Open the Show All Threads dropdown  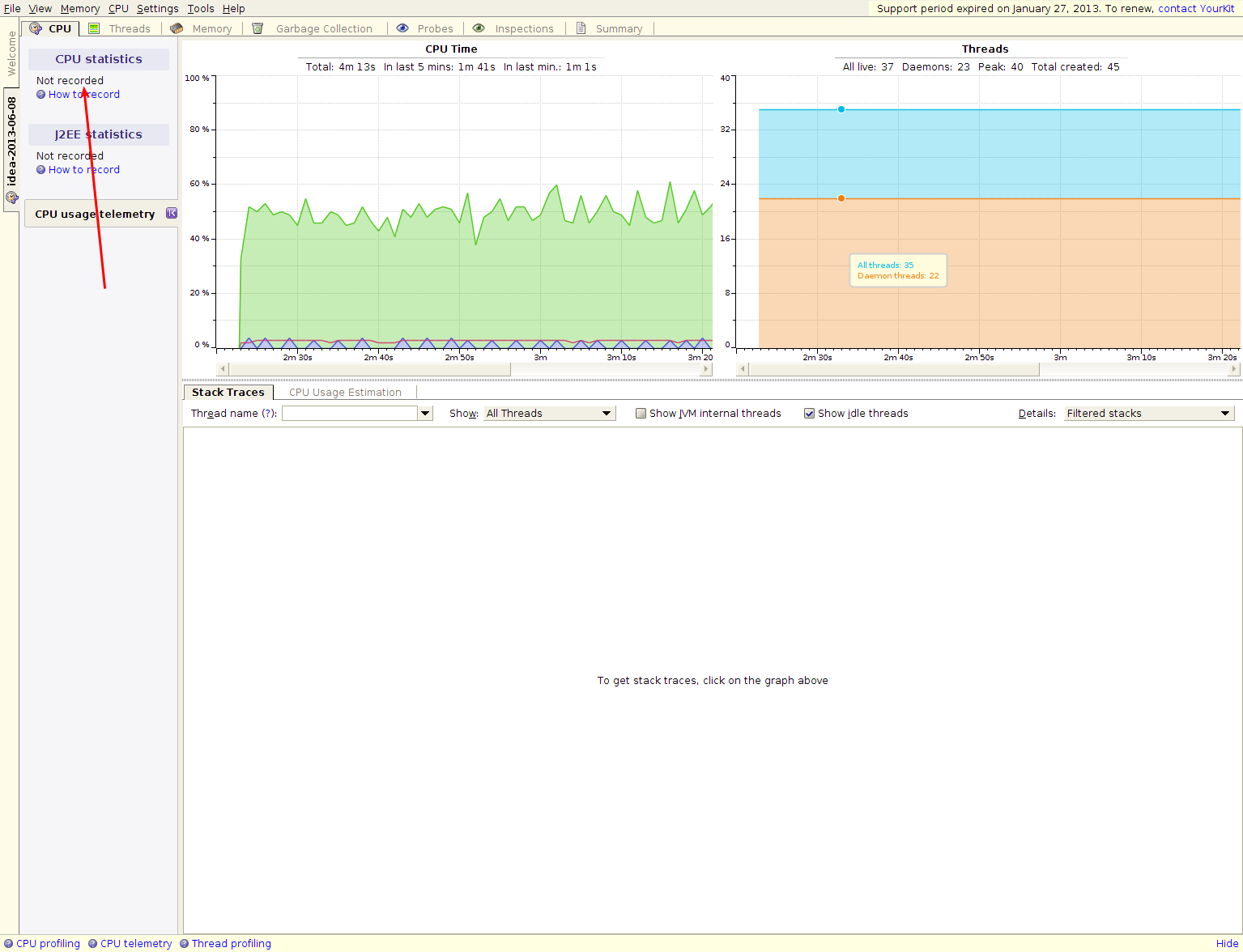[x=549, y=414]
